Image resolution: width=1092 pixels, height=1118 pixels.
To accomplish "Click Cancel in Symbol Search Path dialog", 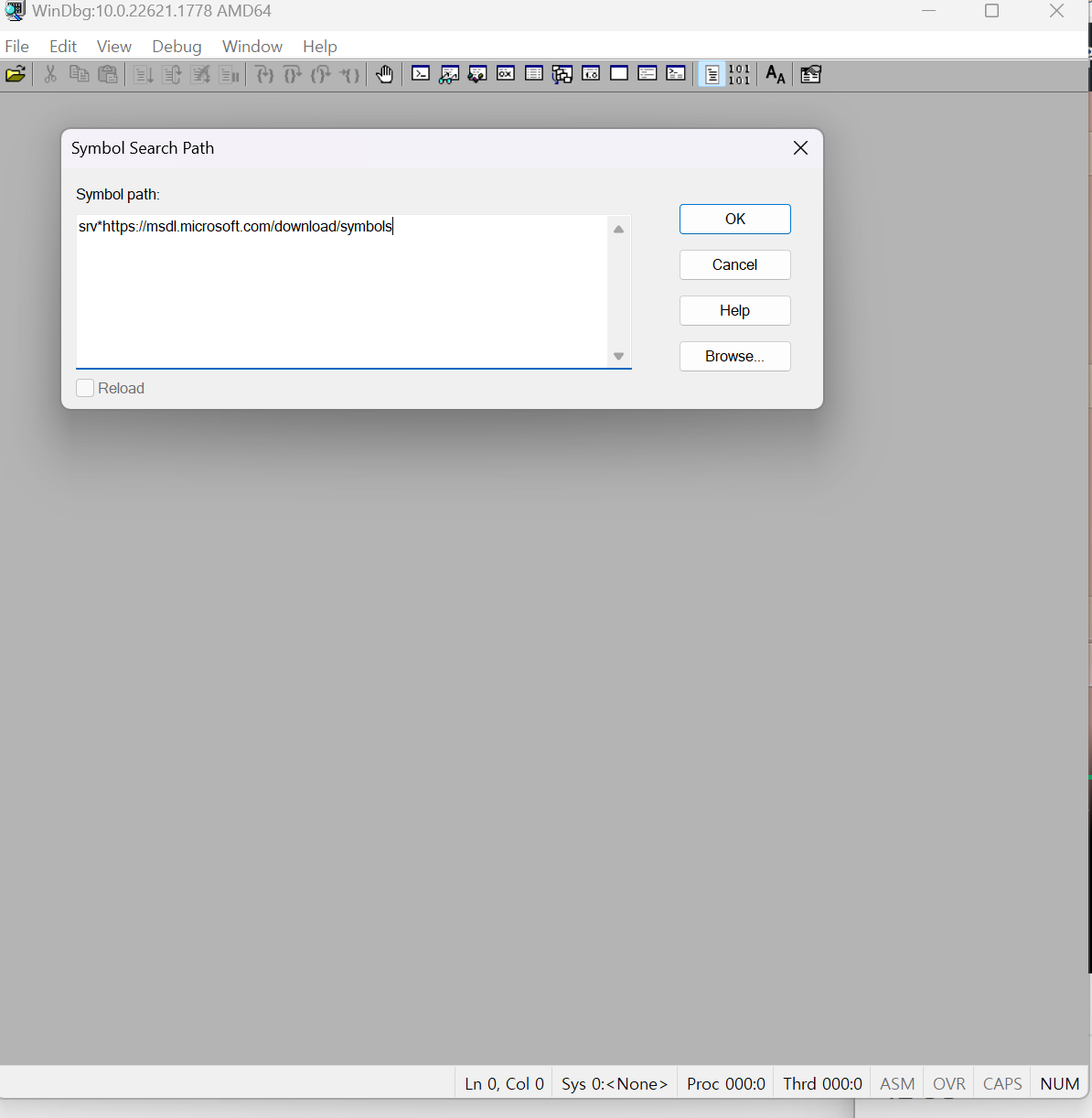I will (735, 264).
